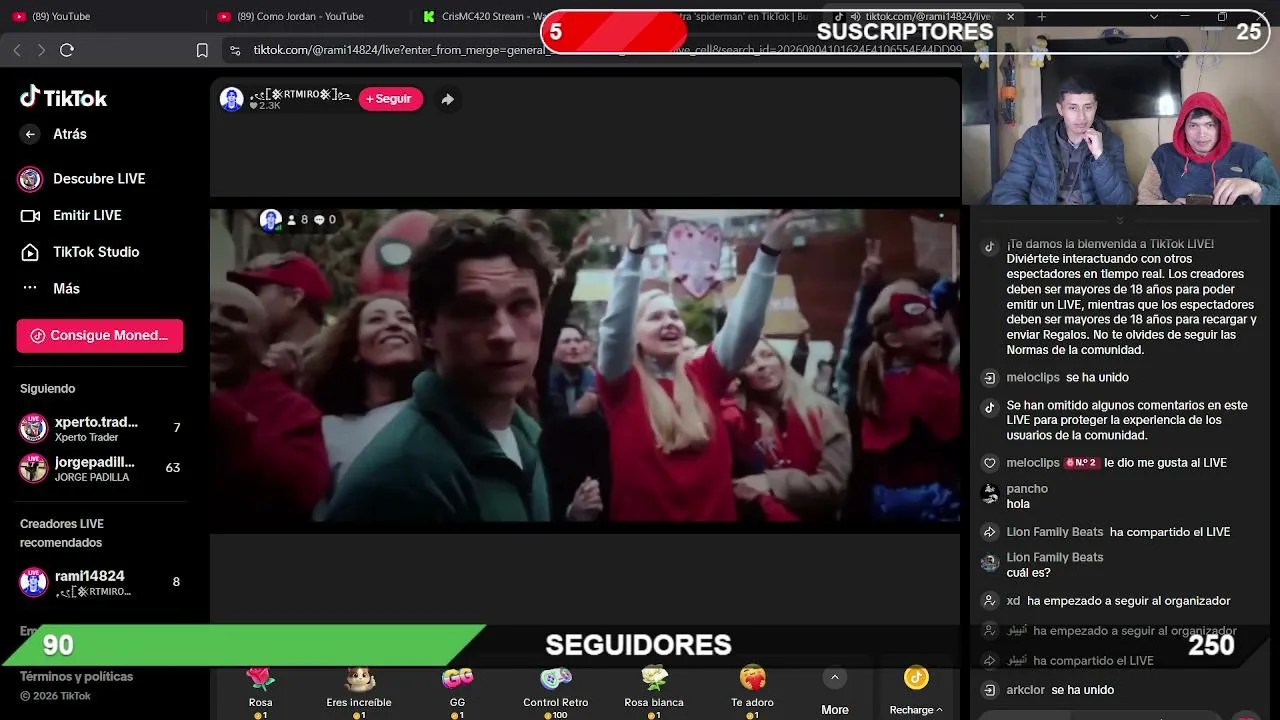
Task: Click xd username in chat
Action: tap(1013, 601)
